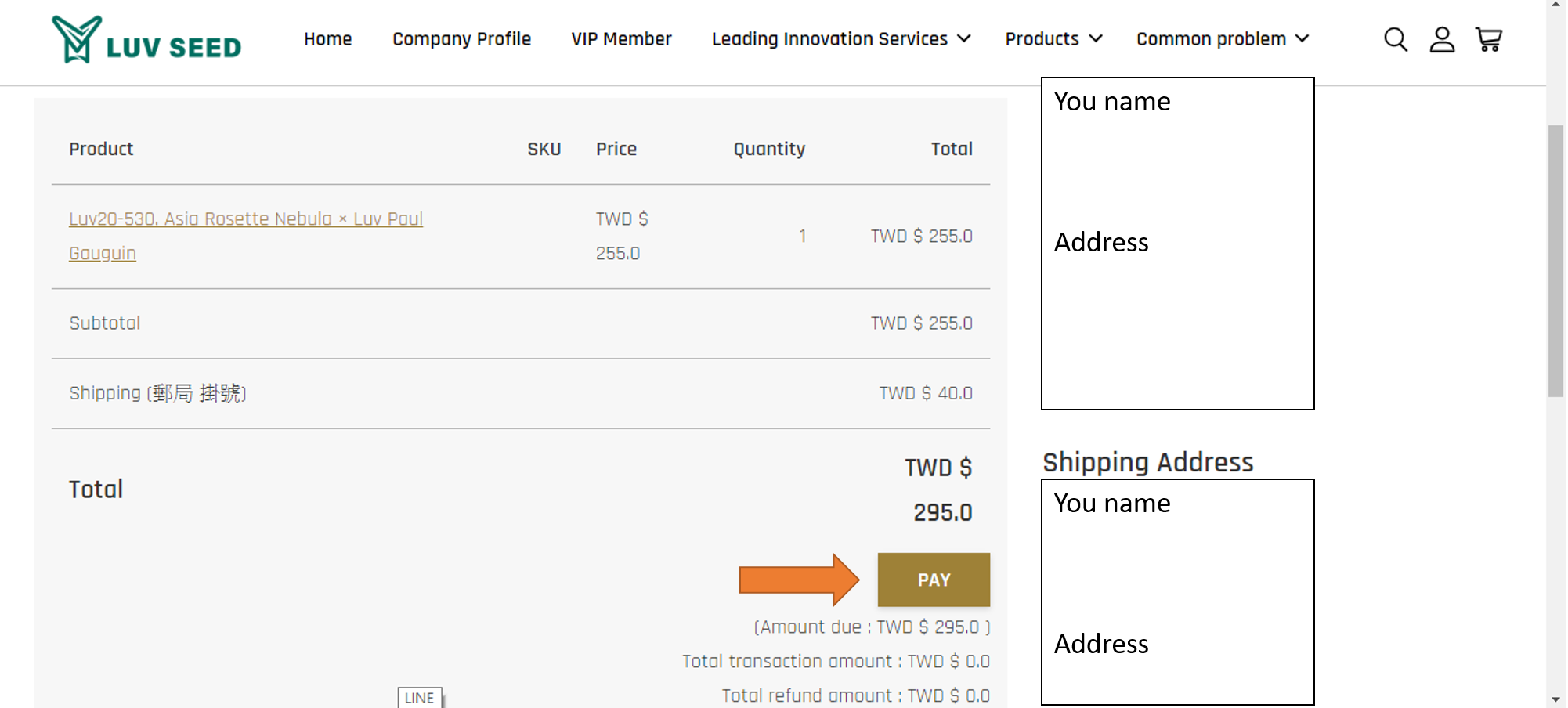Click the upper billing address box
This screenshot has width=1568, height=708.
[1177, 243]
